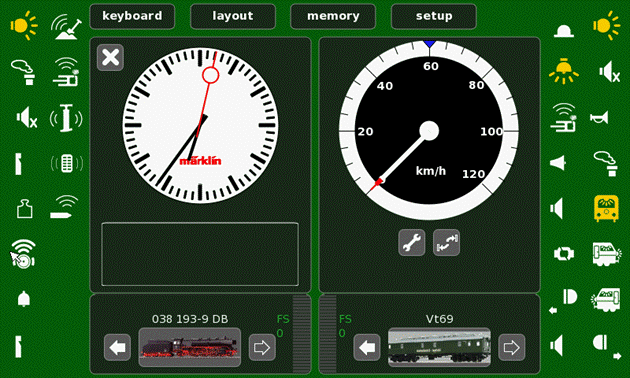Select previous locomotive for the 038 193-9 DB controller

117,347
